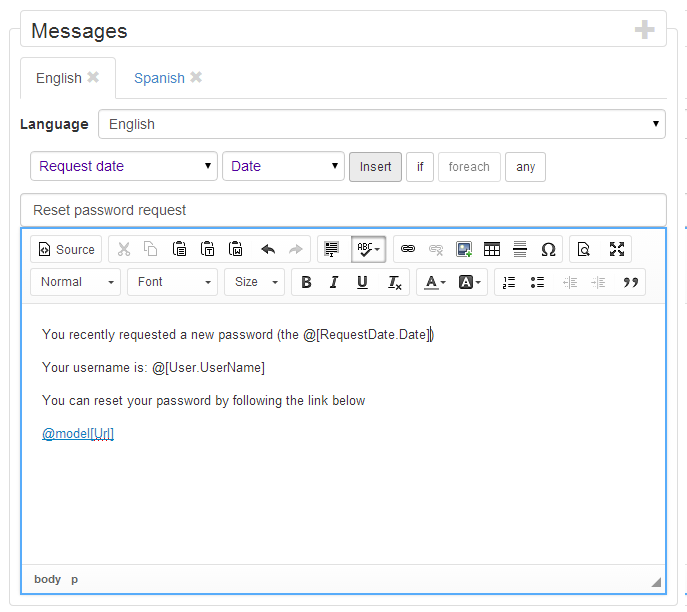Toggle bold formatting
The height and width of the screenshot is (612, 687).
pyautogui.click(x=306, y=283)
